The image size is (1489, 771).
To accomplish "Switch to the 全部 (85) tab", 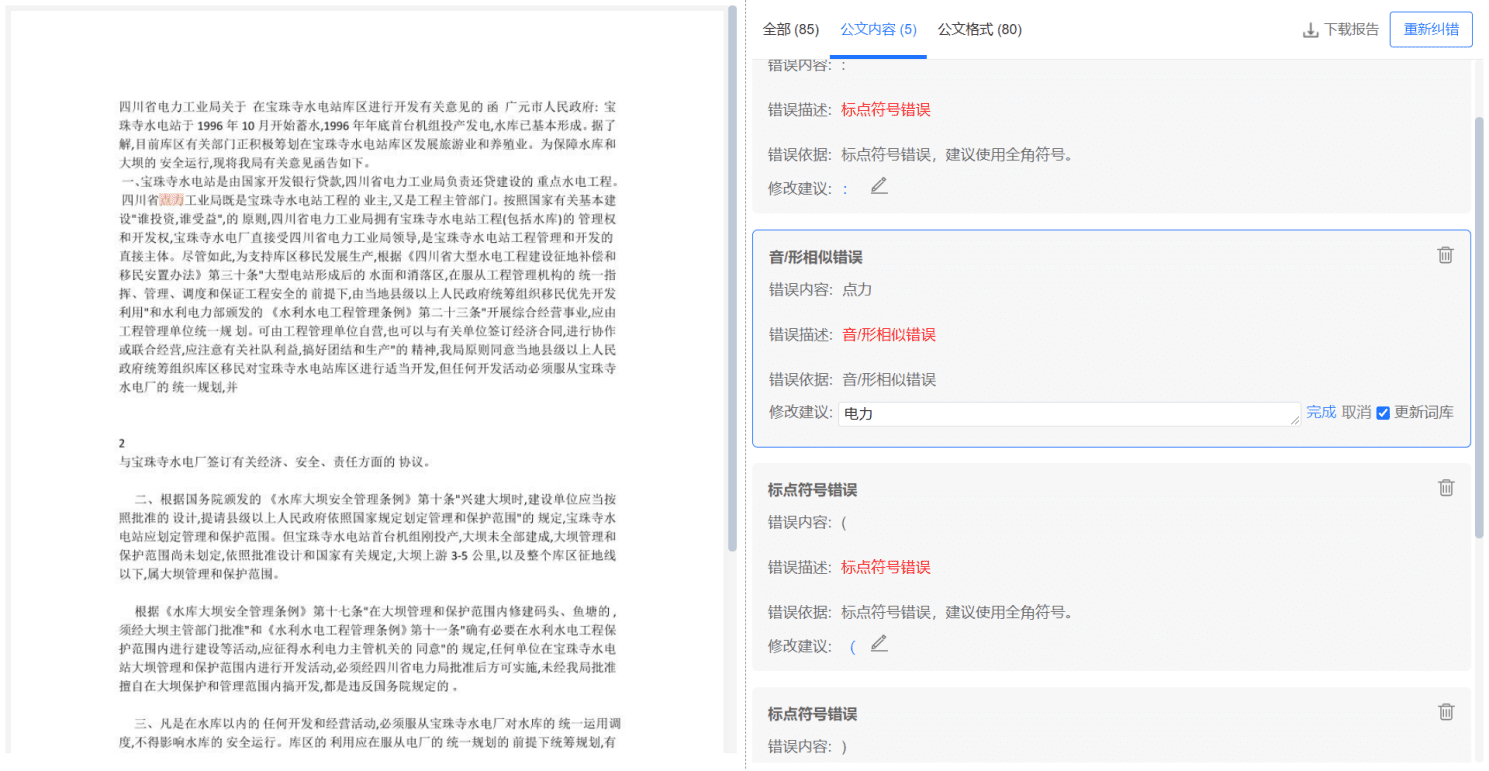I will (x=790, y=30).
